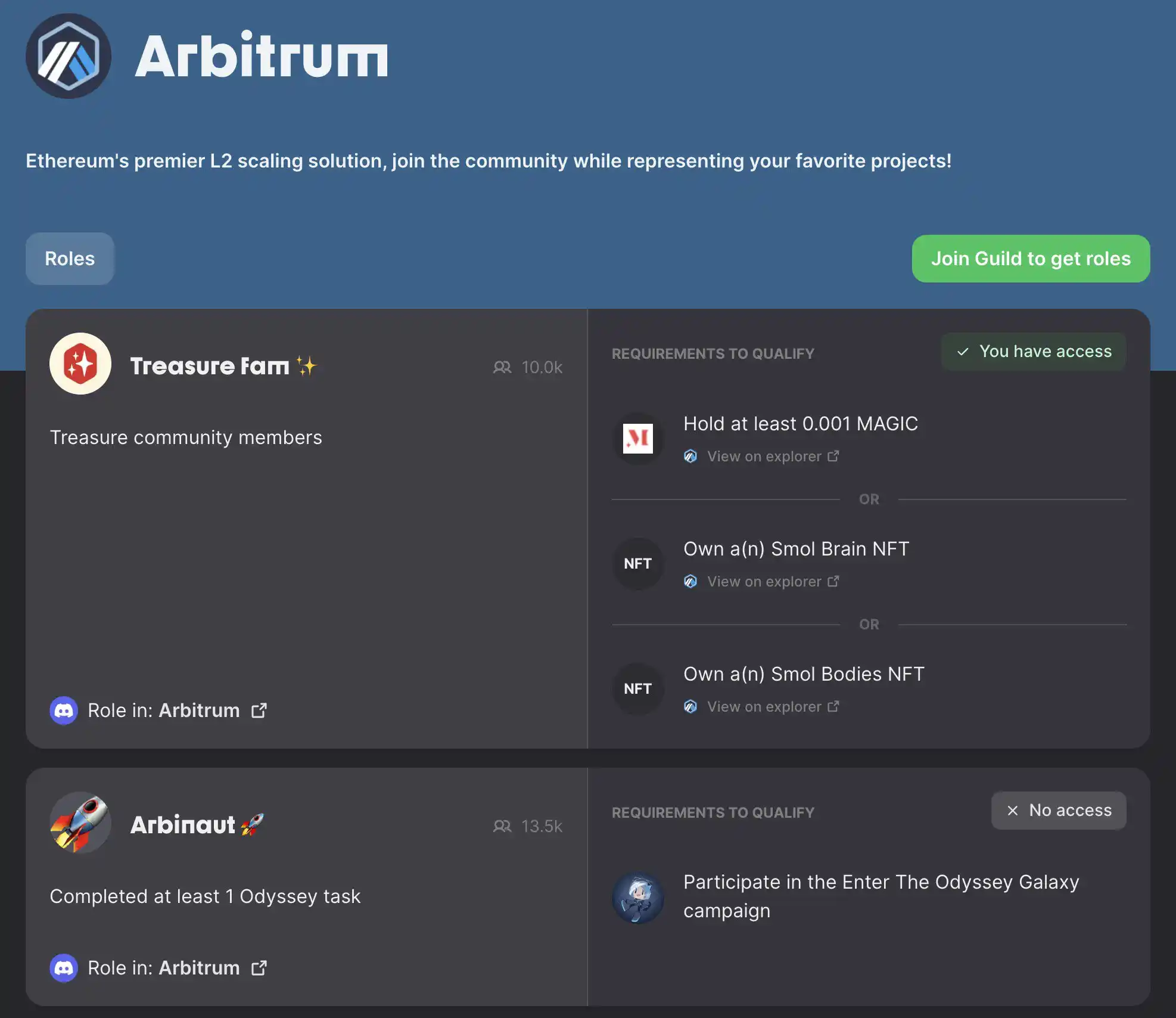Click the Discord icon in Treasure Fam card
Screen dimensions: 1176x1018
click(64, 710)
